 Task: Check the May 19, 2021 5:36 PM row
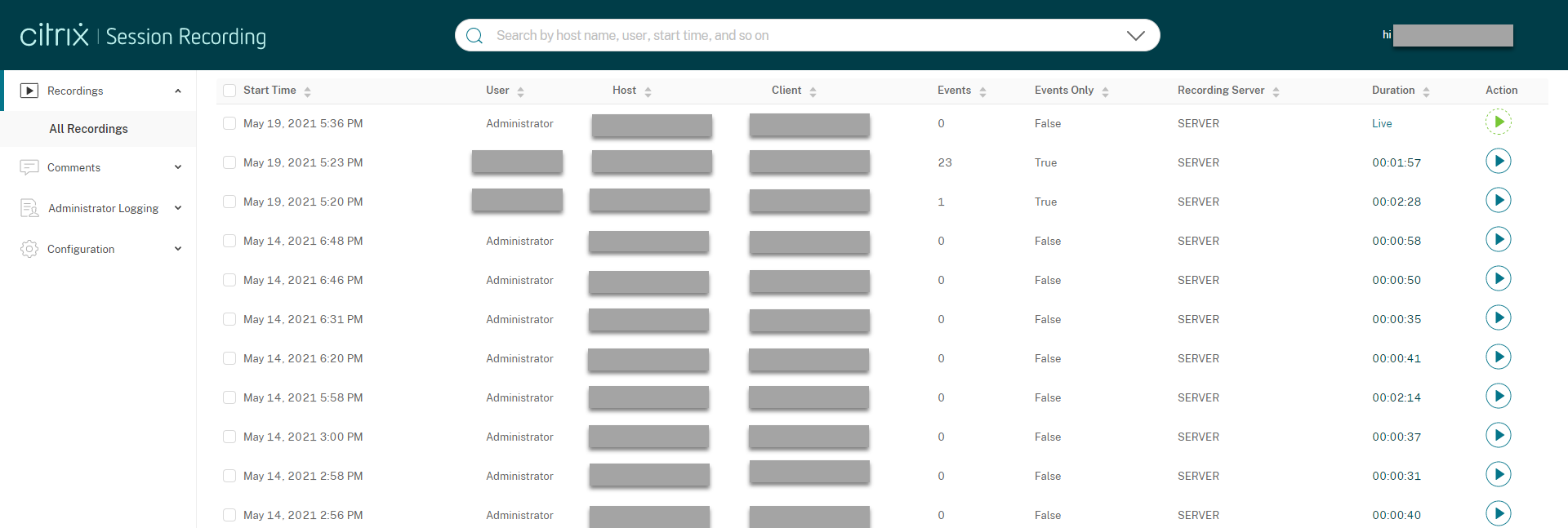click(x=229, y=123)
